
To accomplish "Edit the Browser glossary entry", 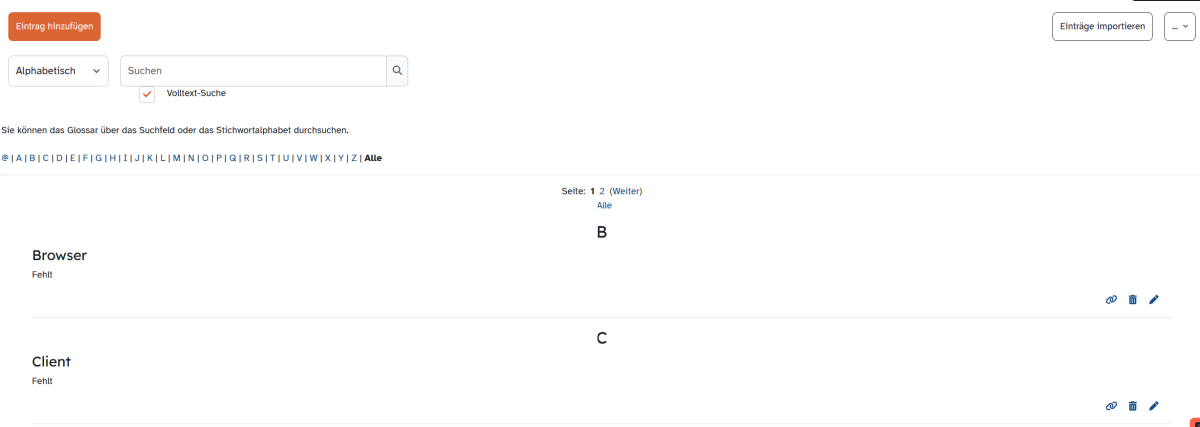I will pos(1154,299).
